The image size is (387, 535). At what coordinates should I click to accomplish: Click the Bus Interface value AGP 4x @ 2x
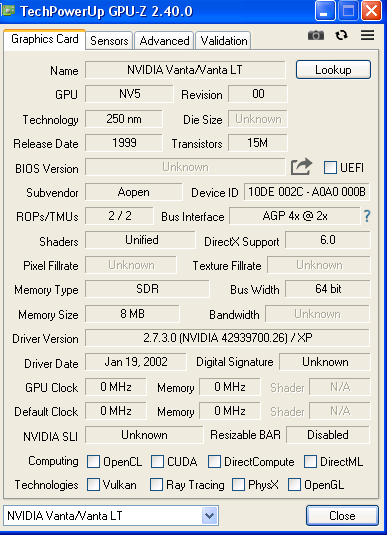pos(295,216)
